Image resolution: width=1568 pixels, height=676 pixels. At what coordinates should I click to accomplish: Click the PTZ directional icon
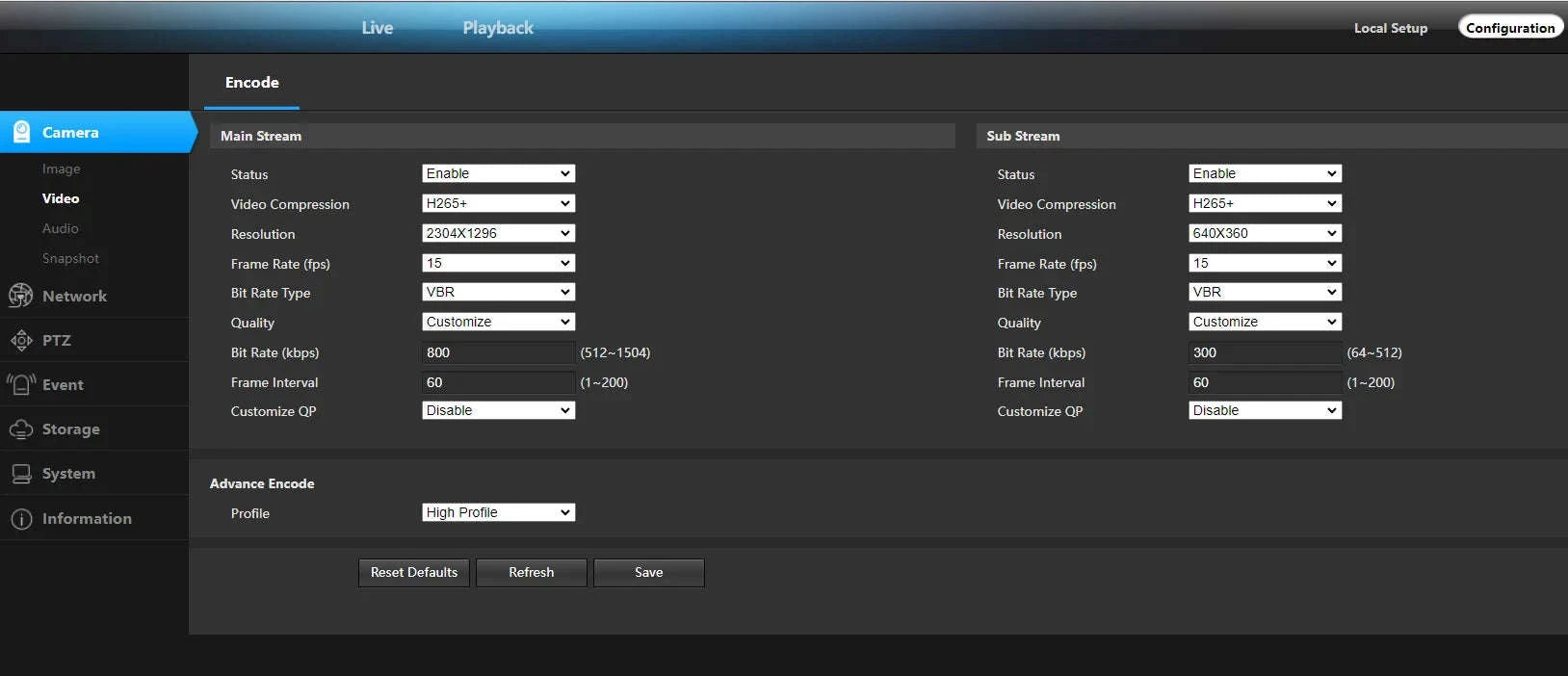[21, 340]
